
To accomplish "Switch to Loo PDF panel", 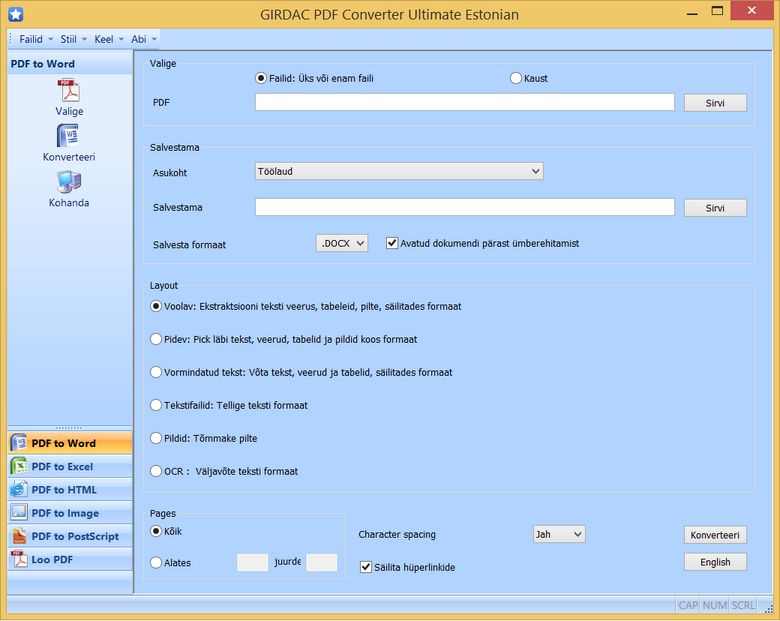I will tap(70, 559).
